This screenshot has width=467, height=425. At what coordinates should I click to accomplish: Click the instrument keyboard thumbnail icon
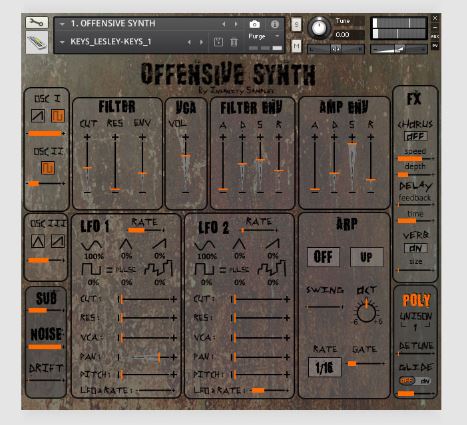(37, 42)
